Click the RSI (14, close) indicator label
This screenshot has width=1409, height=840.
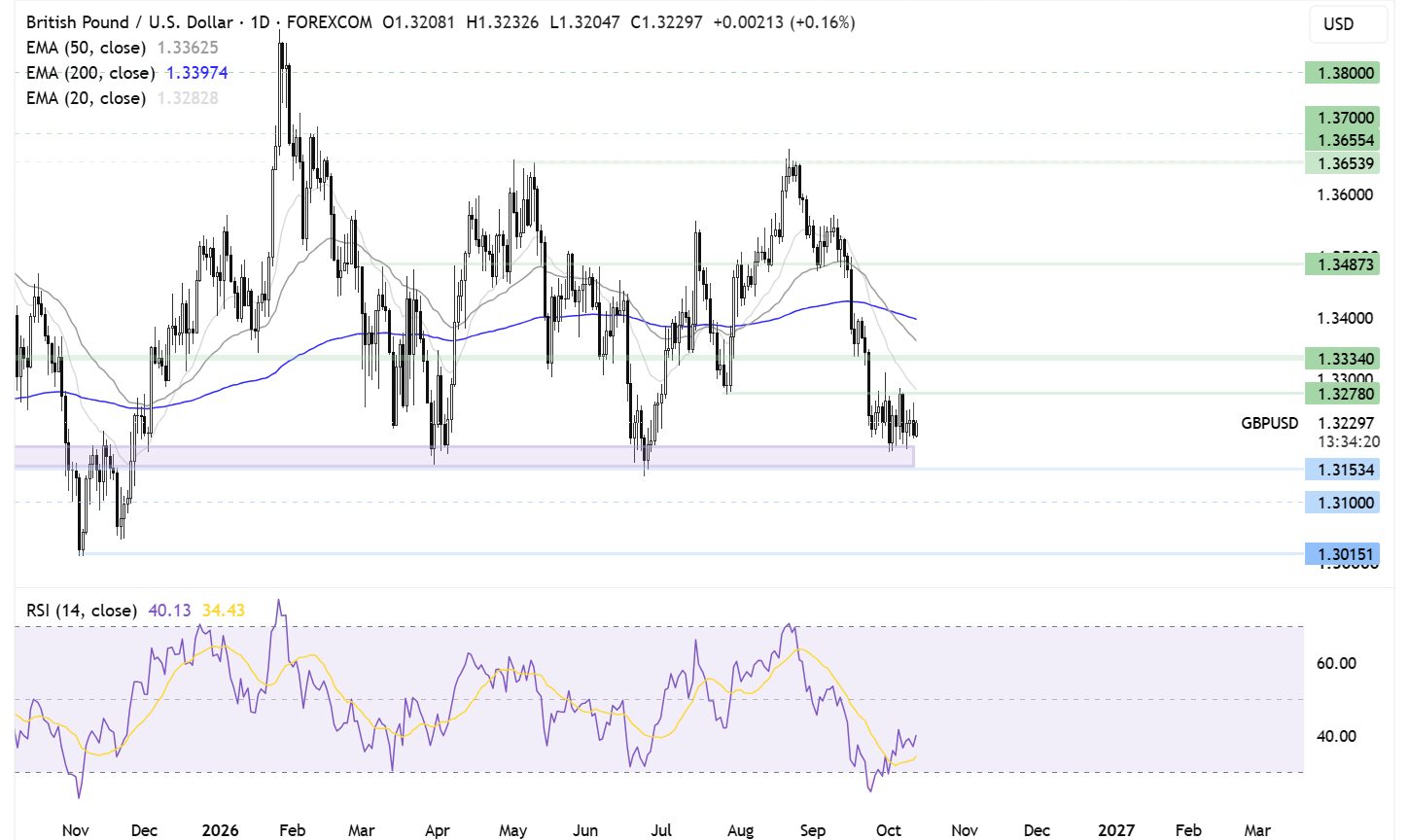82,611
